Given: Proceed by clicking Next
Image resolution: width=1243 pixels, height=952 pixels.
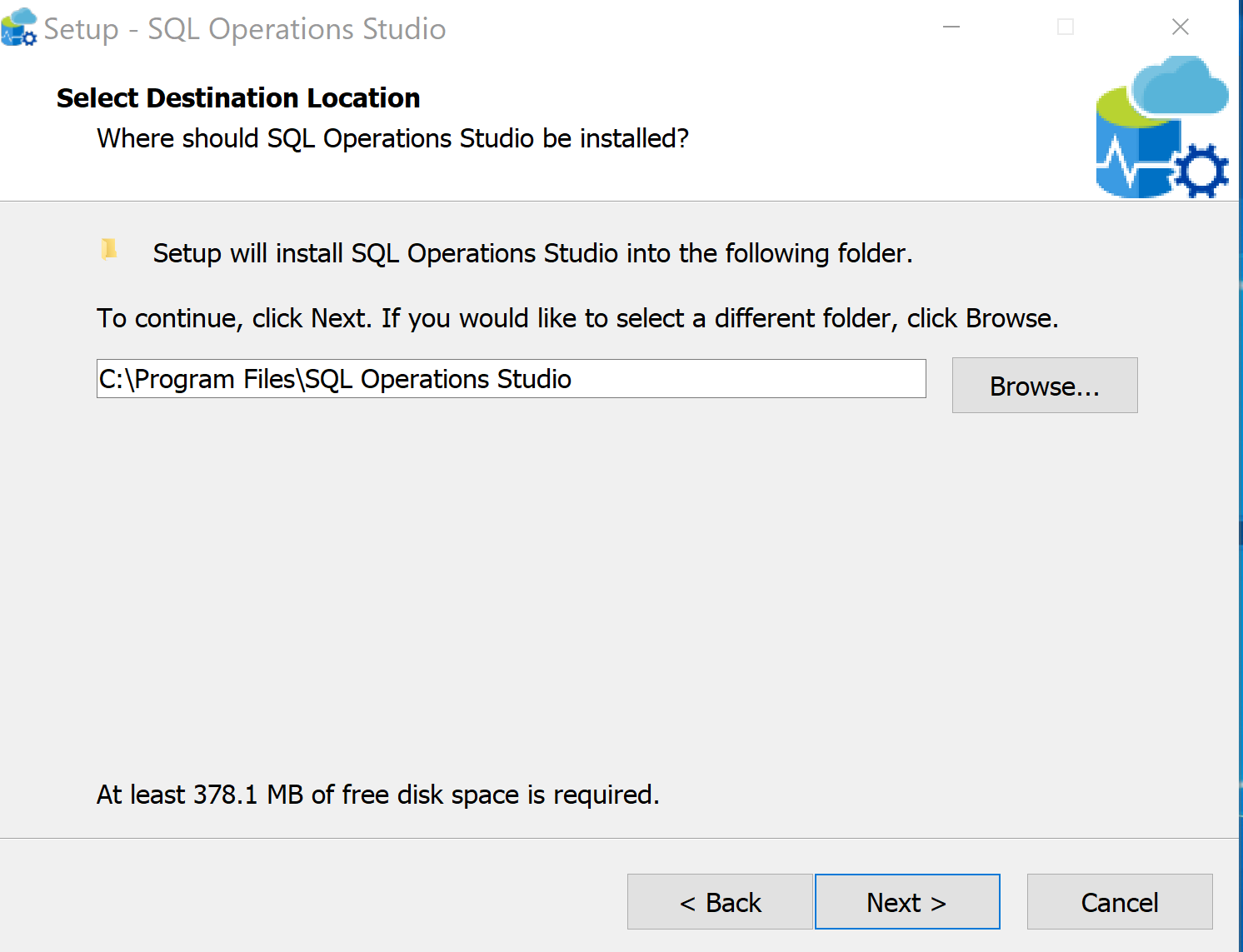Looking at the screenshot, I should (x=906, y=902).
